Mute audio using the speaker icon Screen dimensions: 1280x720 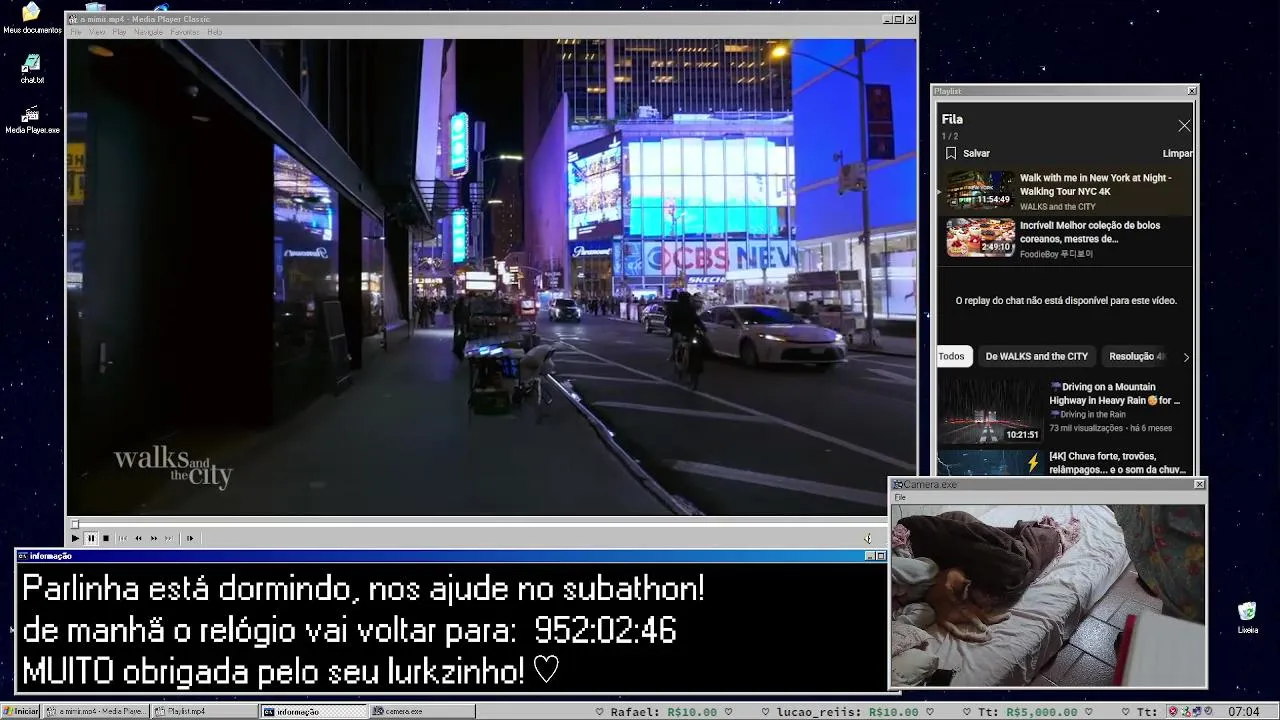[868, 538]
